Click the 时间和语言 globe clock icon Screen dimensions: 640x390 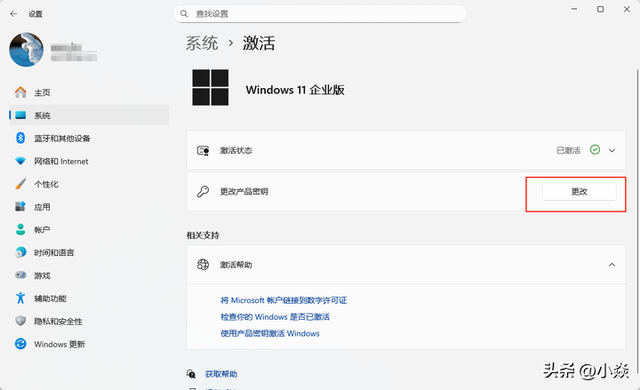coord(20,253)
